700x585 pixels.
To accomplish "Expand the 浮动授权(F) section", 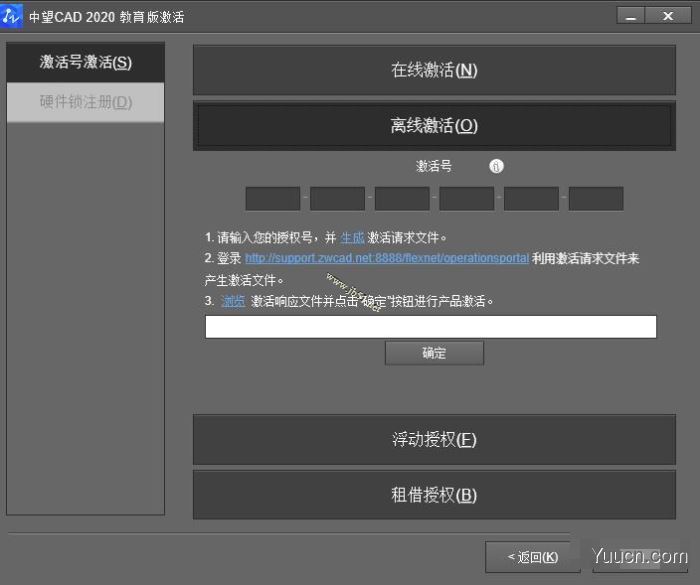I will pyautogui.click(x=434, y=439).
